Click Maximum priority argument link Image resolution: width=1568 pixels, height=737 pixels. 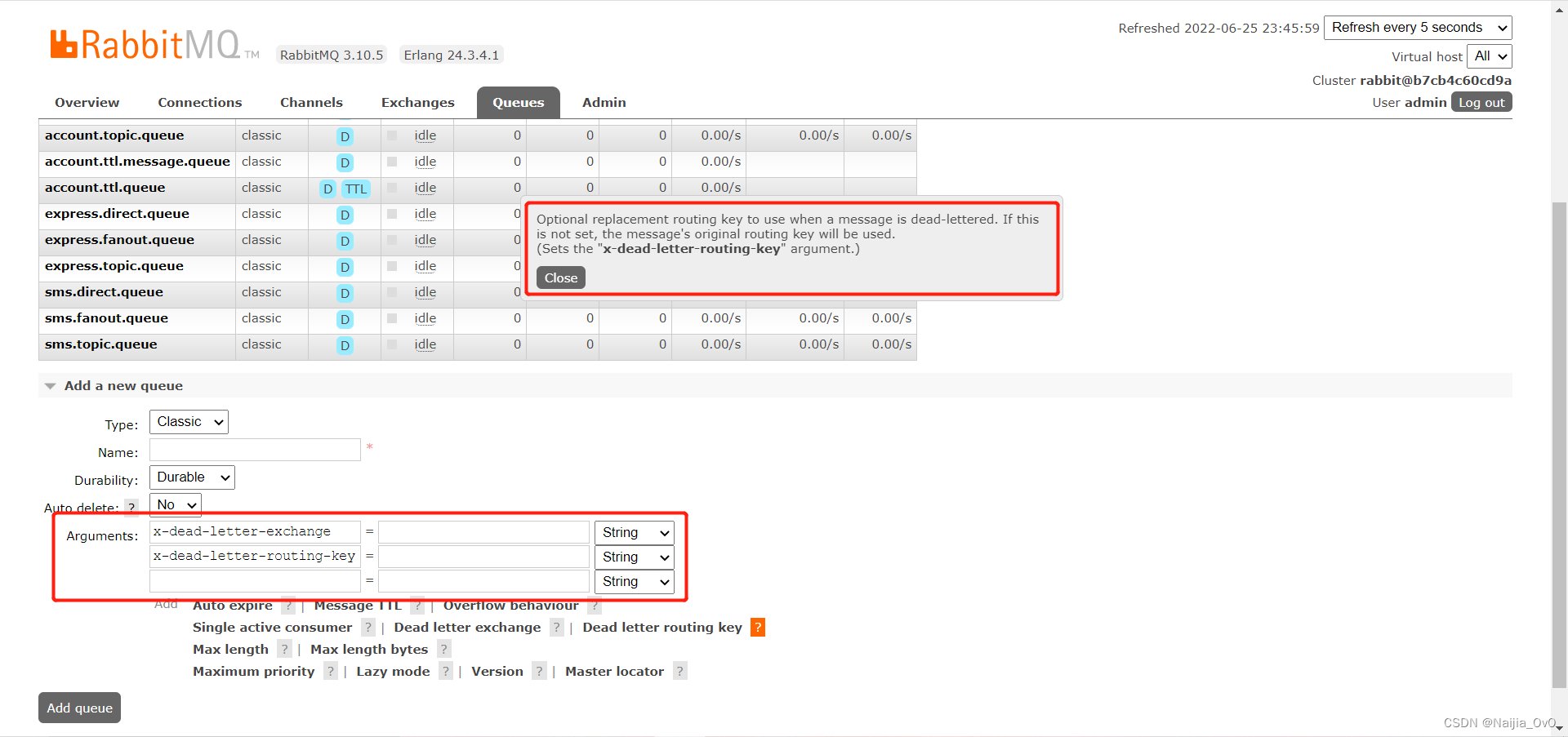(x=253, y=672)
